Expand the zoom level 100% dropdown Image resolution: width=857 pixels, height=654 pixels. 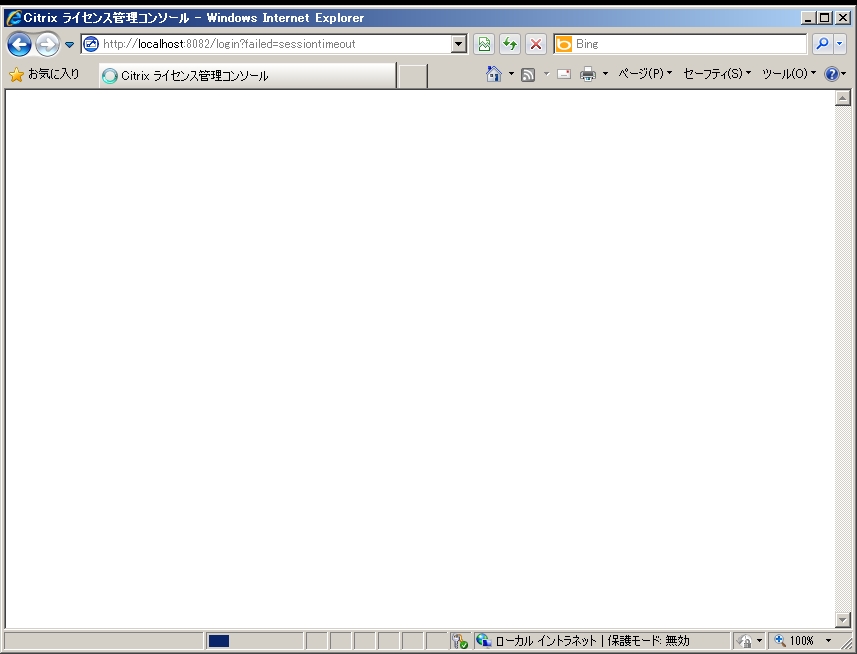point(828,641)
